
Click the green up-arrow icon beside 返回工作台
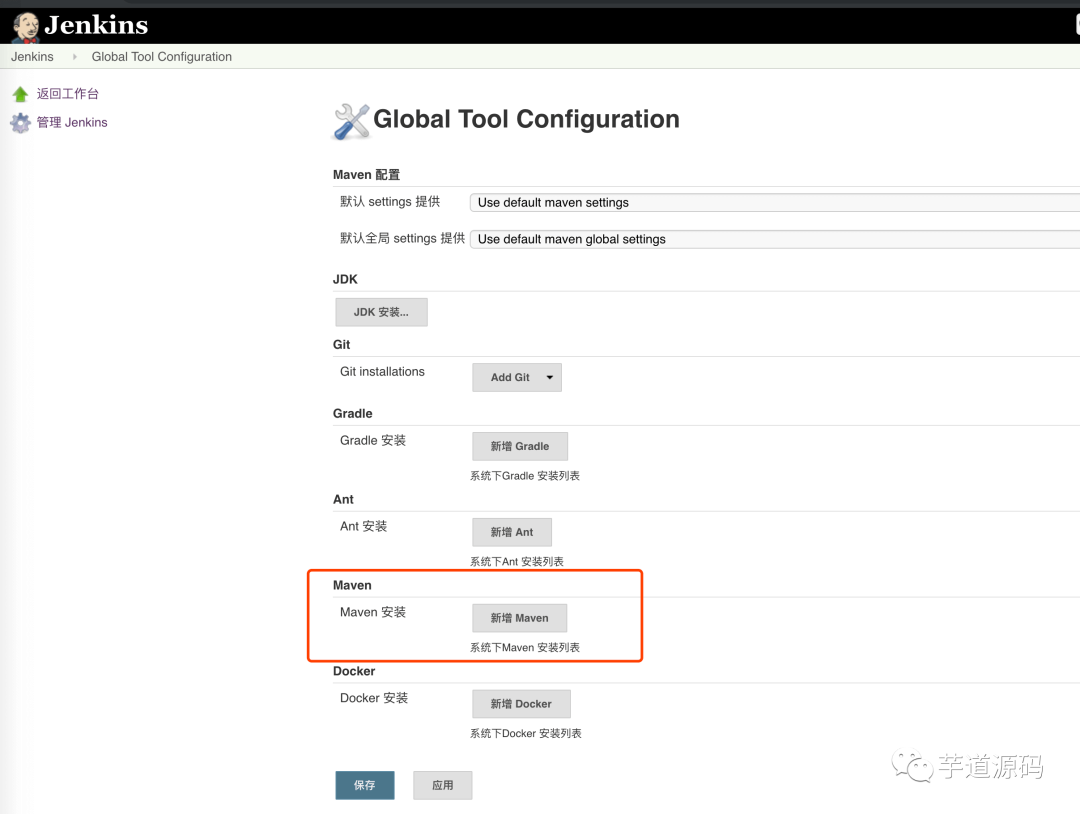(x=20, y=94)
